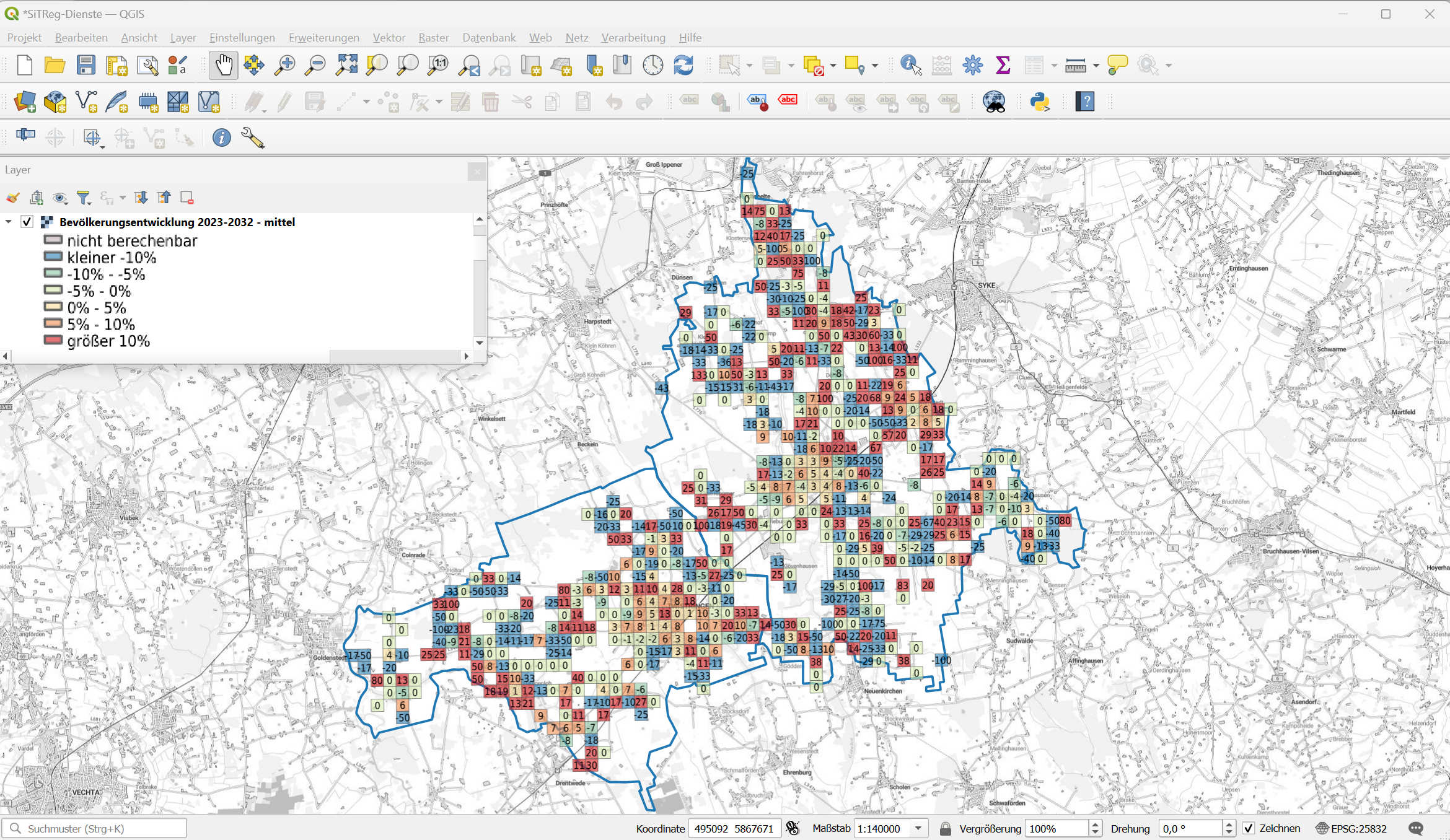Screen dimensions: 1450x840
Task: Activate the Identify Features tool
Action: (911, 65)
